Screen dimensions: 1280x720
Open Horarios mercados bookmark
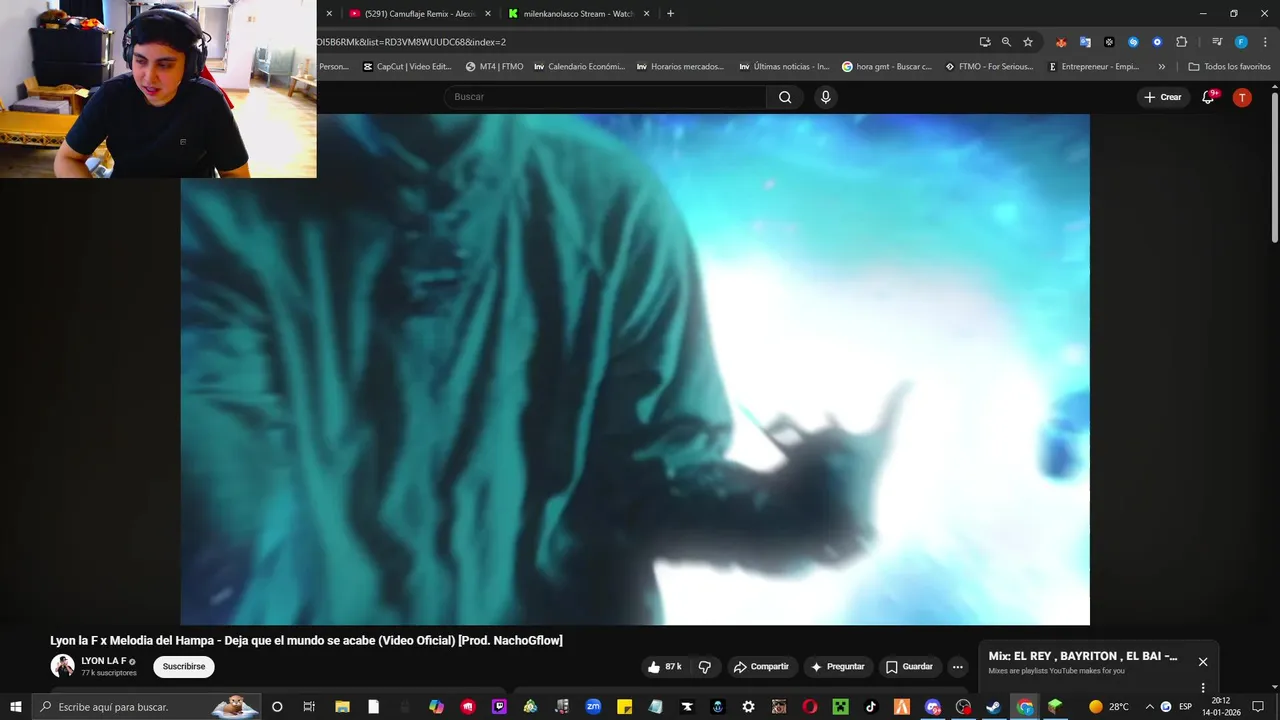680,67
